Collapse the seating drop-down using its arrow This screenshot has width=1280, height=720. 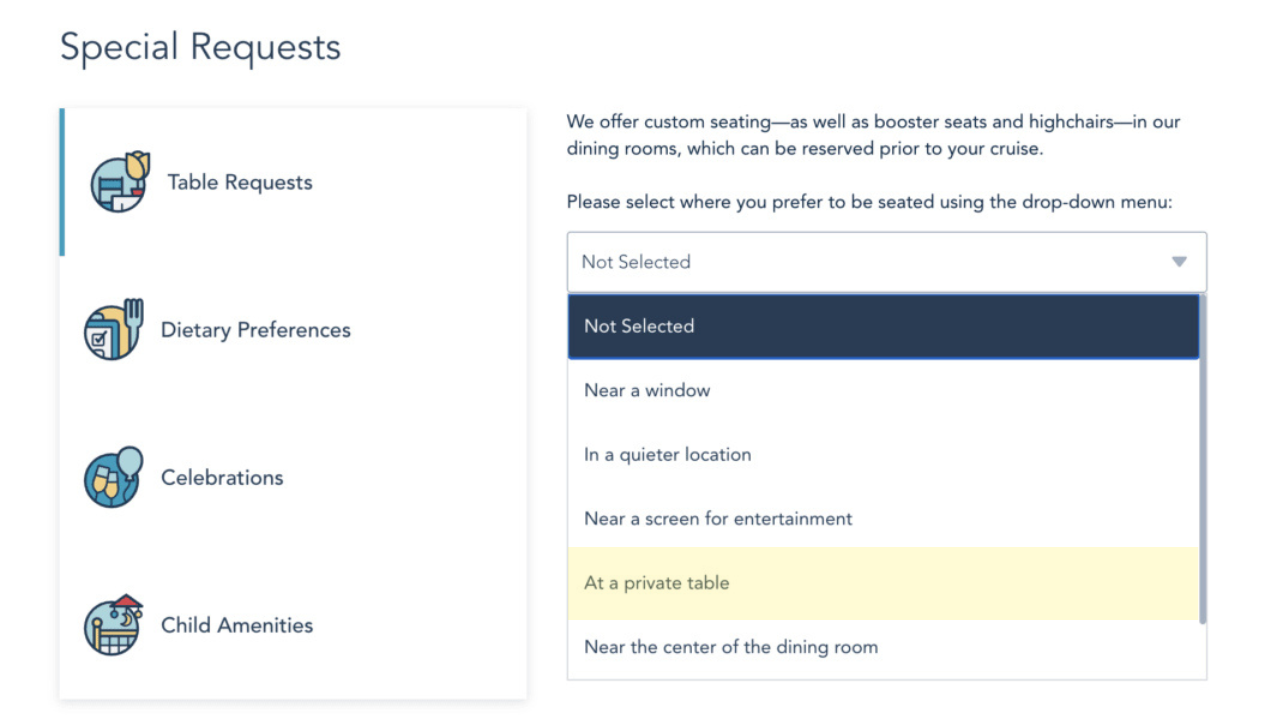1179,262
